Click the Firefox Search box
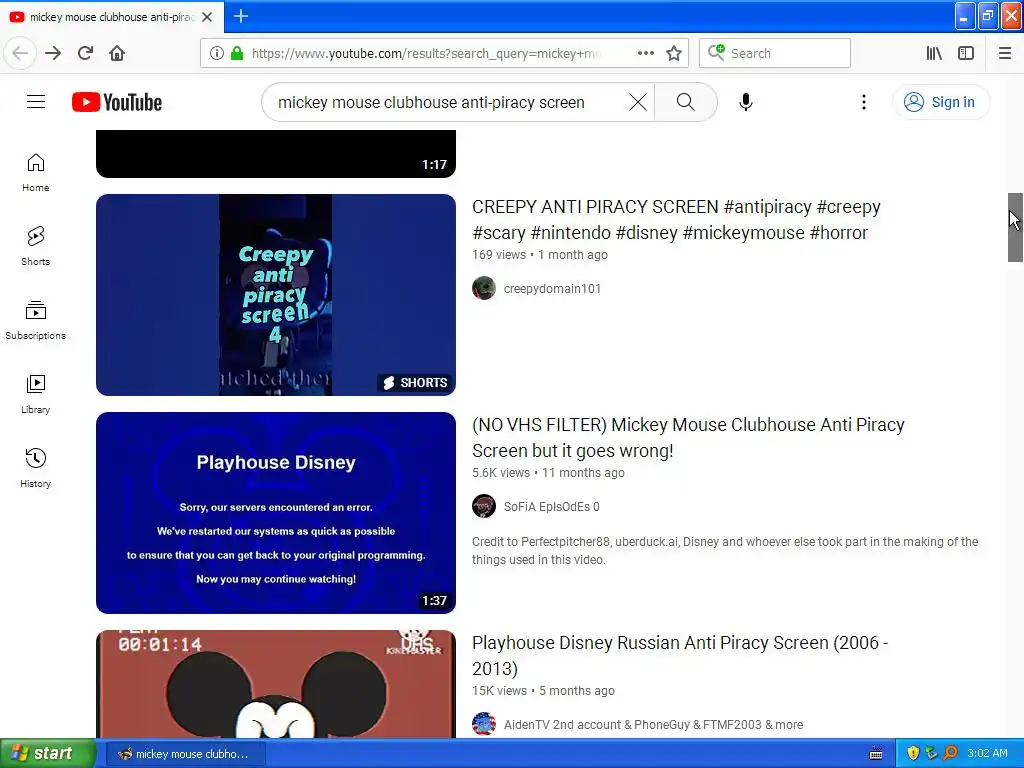 click(775, 53)
